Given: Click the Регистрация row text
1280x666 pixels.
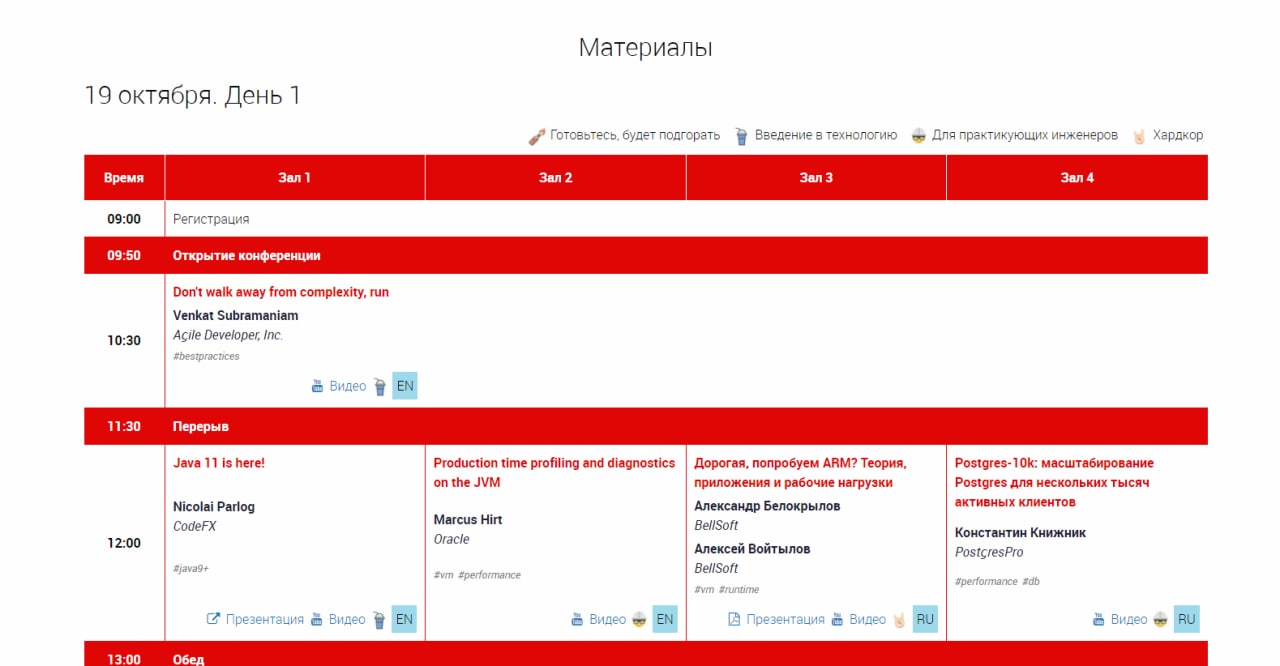Looking at the screenshot, I should tap(211, 219).
